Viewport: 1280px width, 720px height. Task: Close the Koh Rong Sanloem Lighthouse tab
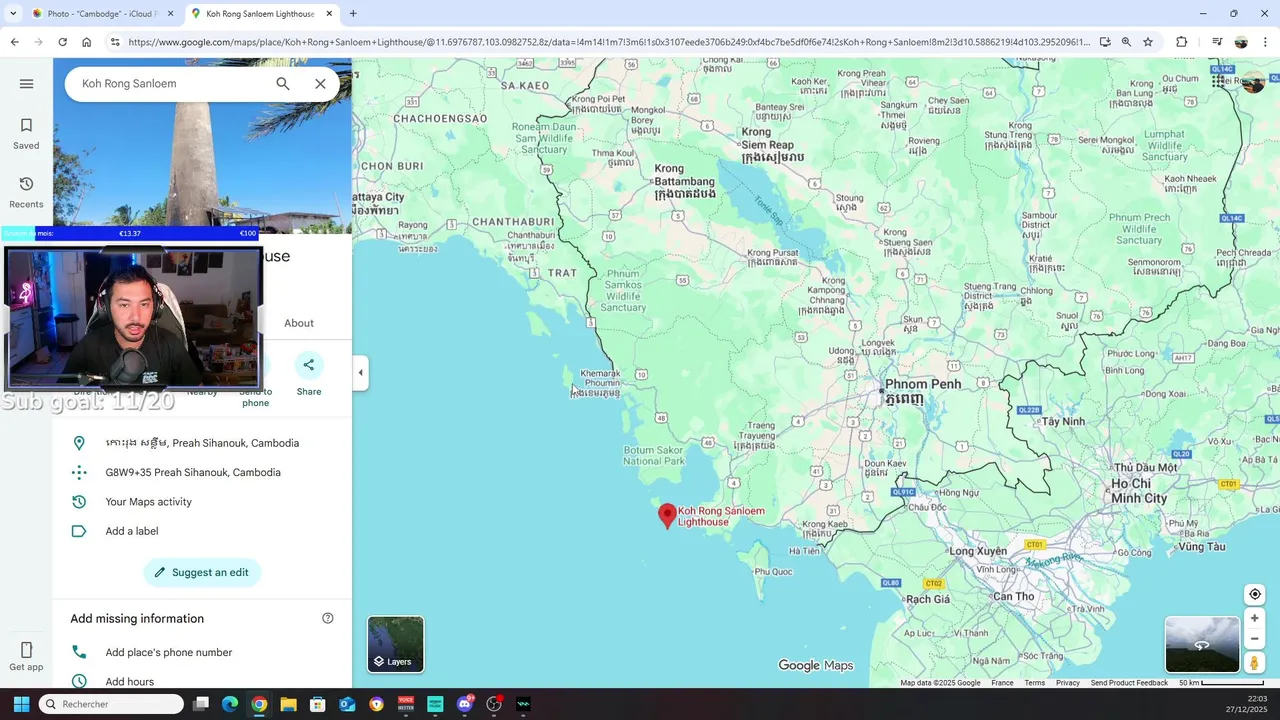(x=329, y=14)
